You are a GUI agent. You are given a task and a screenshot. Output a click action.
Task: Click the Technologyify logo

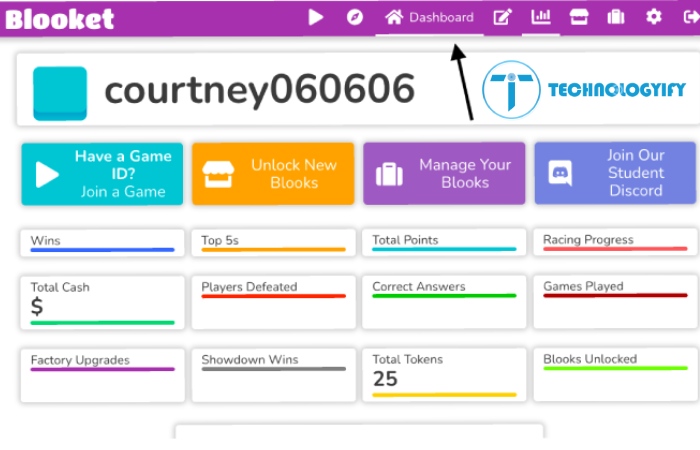[x=583, y=90]
